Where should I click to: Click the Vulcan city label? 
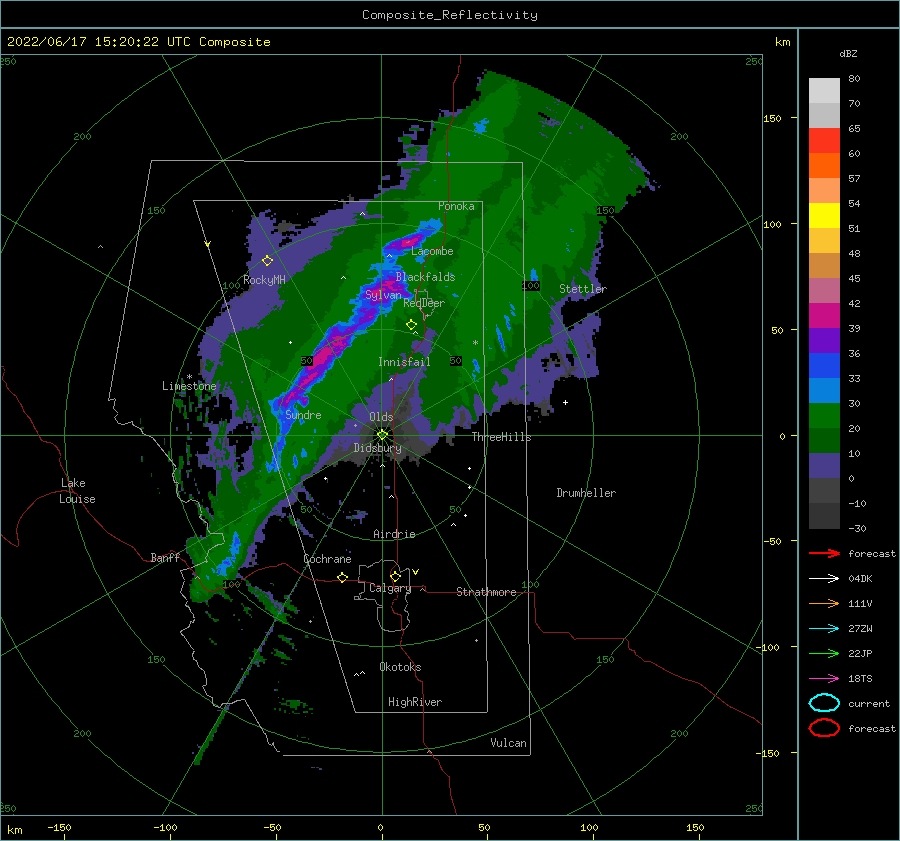click(x=509, y=743)
